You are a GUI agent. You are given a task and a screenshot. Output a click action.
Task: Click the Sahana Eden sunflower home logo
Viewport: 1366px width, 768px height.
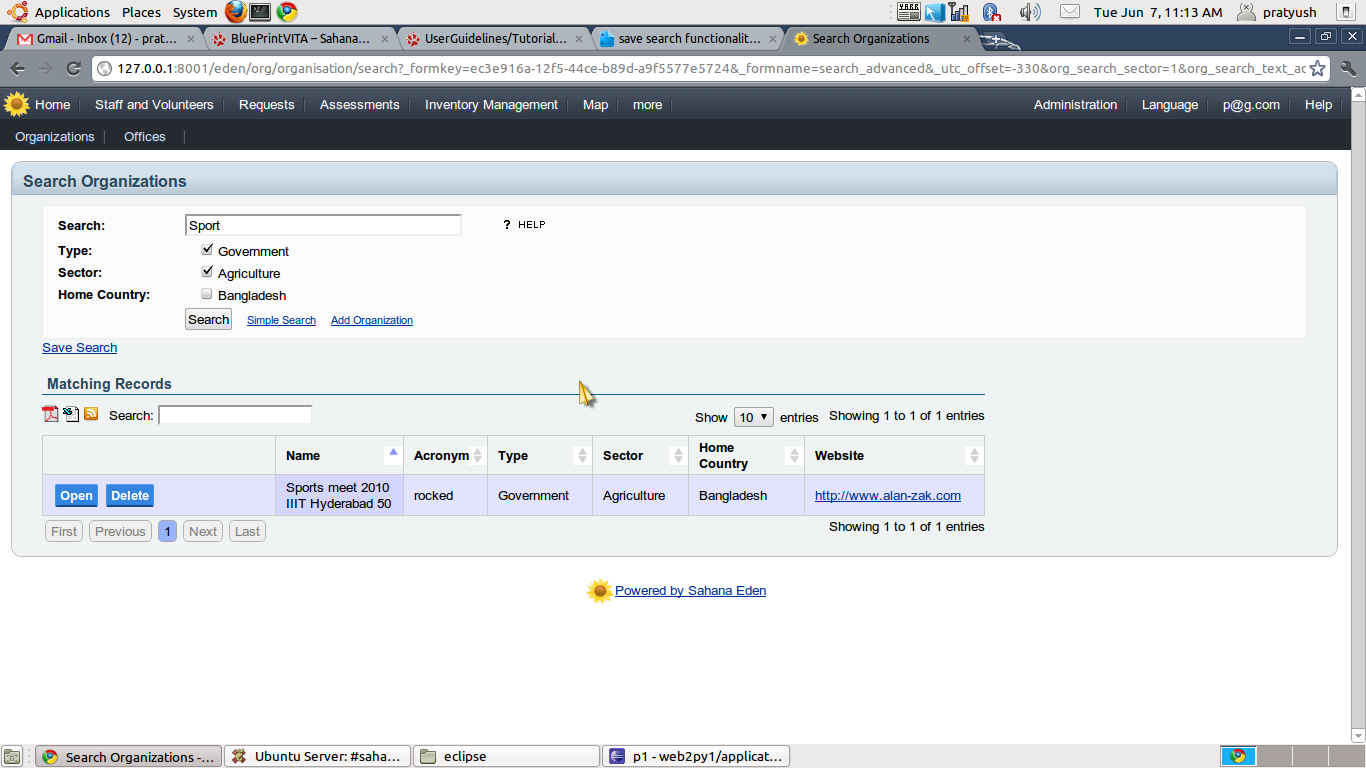pos(16,104)
